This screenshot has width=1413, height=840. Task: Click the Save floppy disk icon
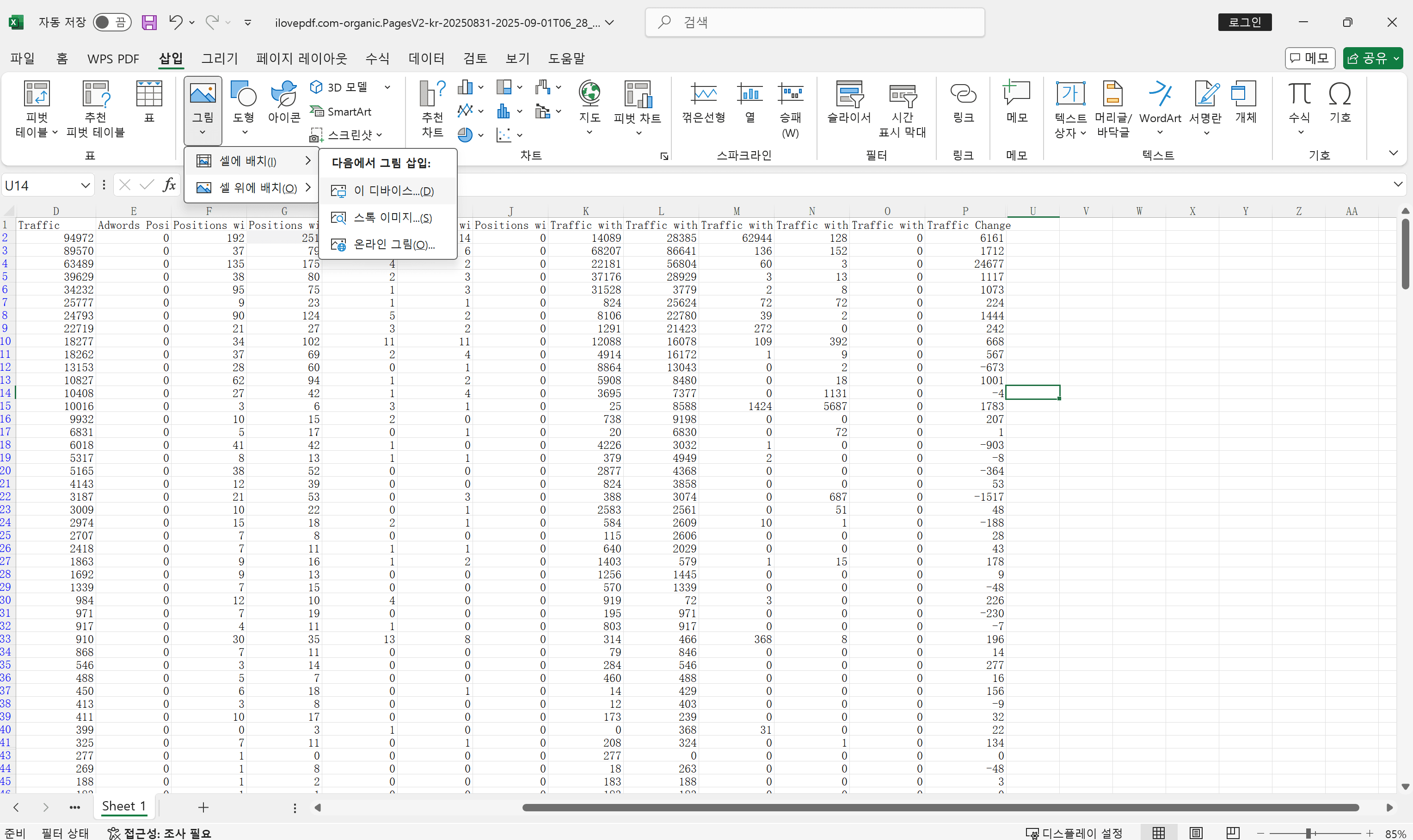(x=149, y=23)
